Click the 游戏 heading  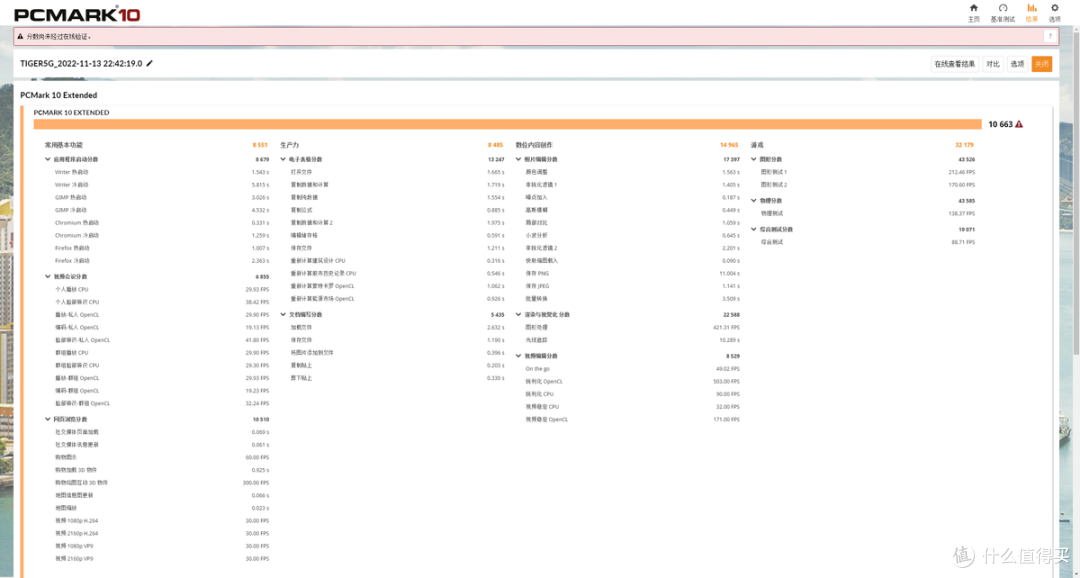click(x=757, y=145)
